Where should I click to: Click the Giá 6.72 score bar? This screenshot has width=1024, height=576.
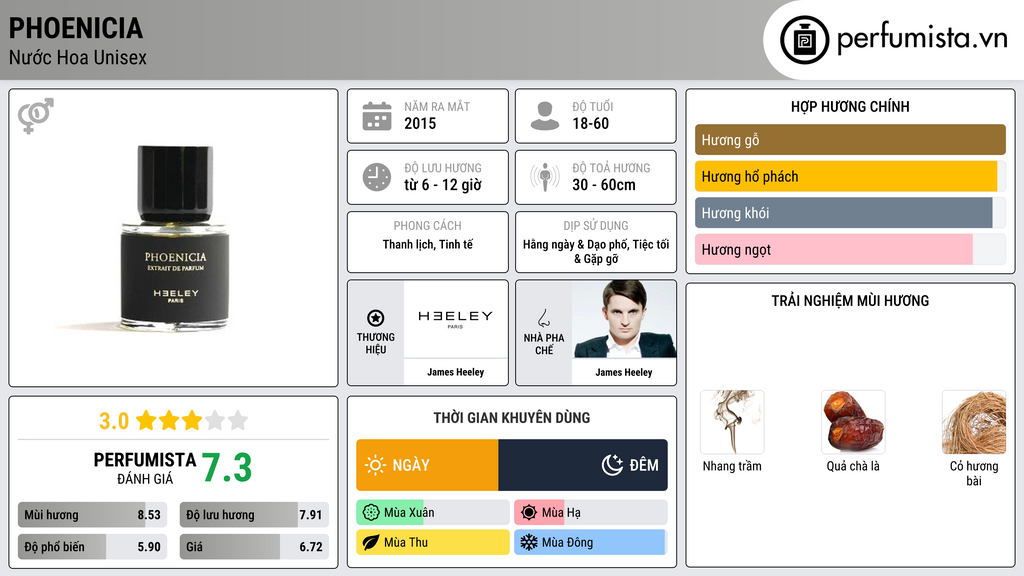click(x=254, y=547)
